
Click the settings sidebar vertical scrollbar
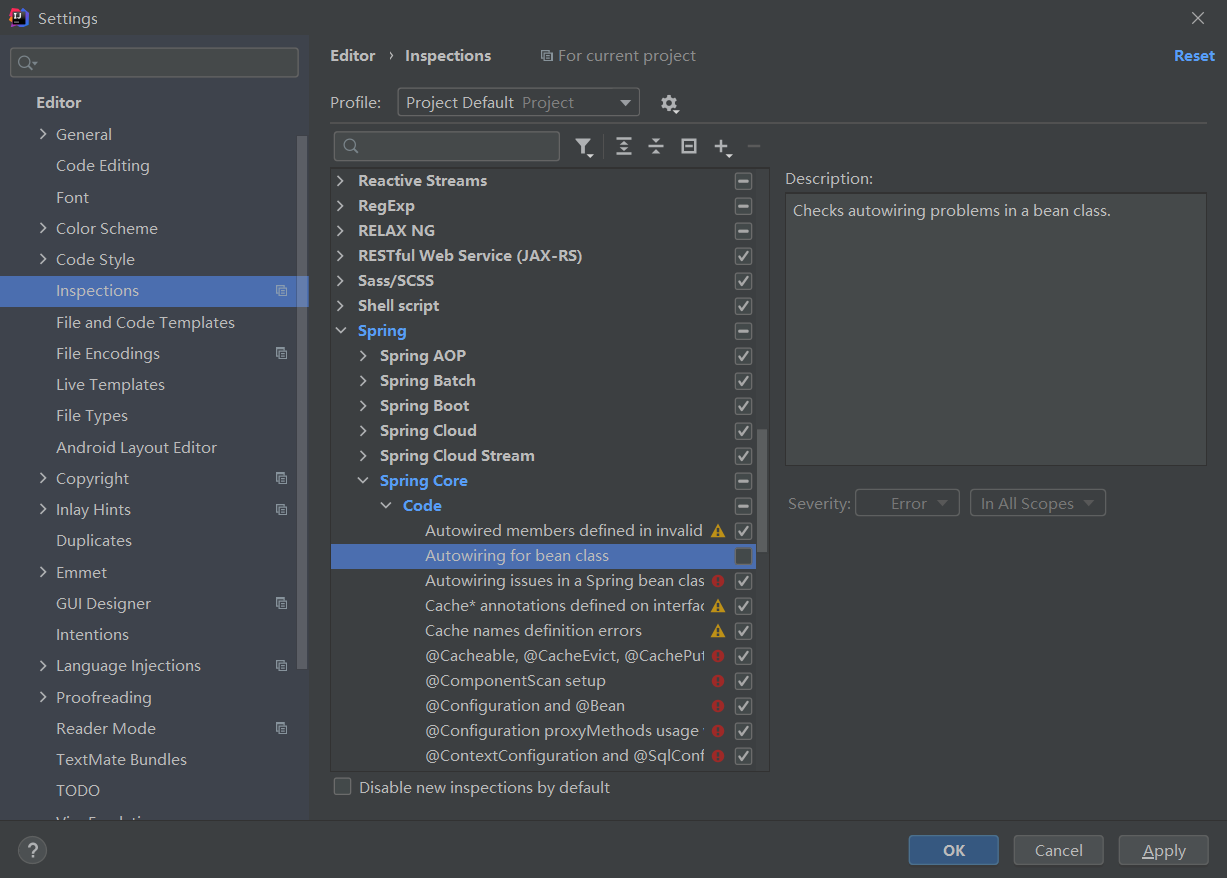coord(303,400)
